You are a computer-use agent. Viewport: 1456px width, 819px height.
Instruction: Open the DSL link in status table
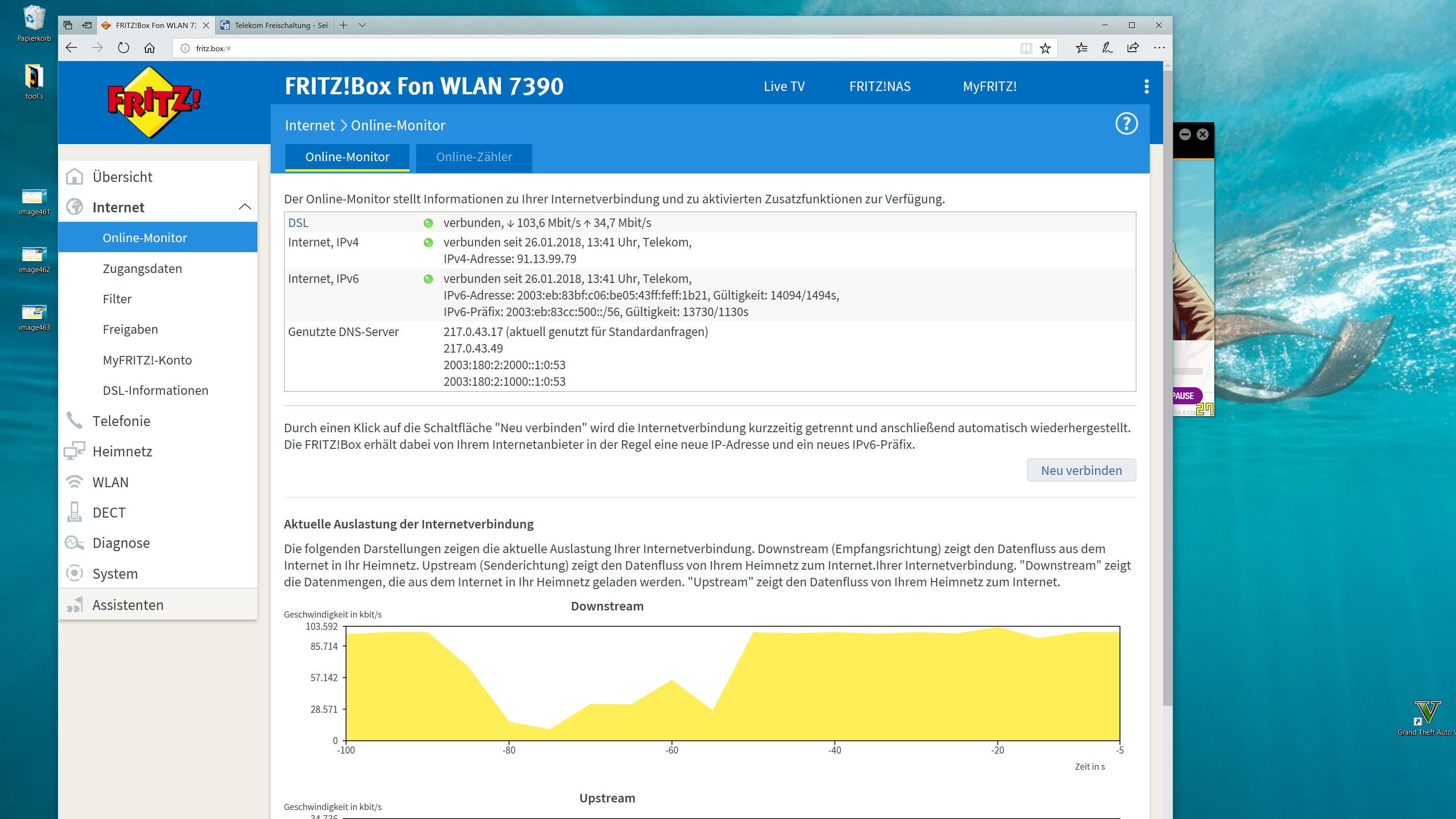click(x=298, y=223)
